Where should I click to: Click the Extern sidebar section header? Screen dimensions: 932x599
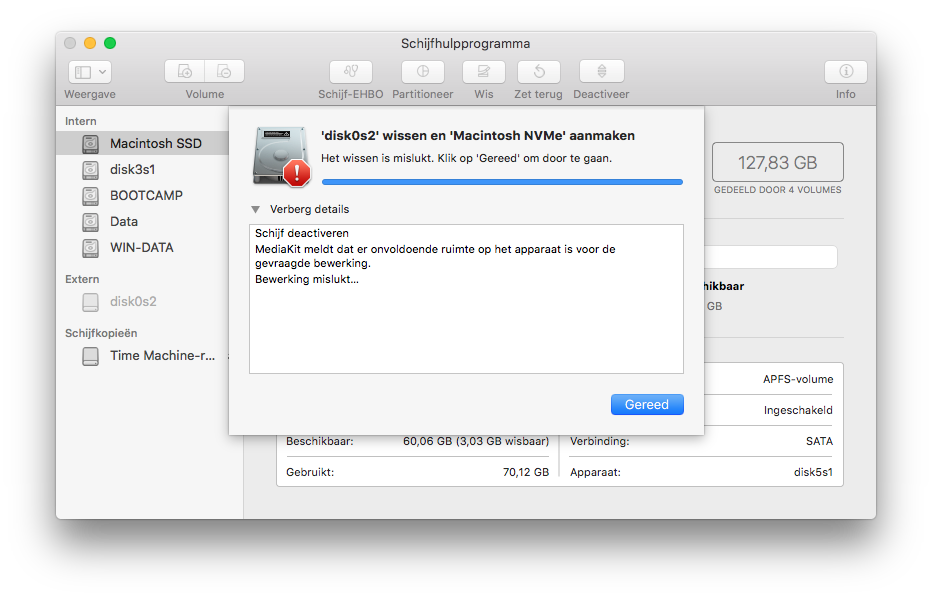point(82,279)
